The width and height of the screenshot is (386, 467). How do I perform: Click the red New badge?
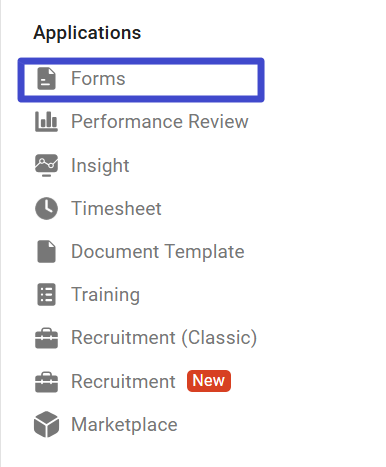click(209, 381)
